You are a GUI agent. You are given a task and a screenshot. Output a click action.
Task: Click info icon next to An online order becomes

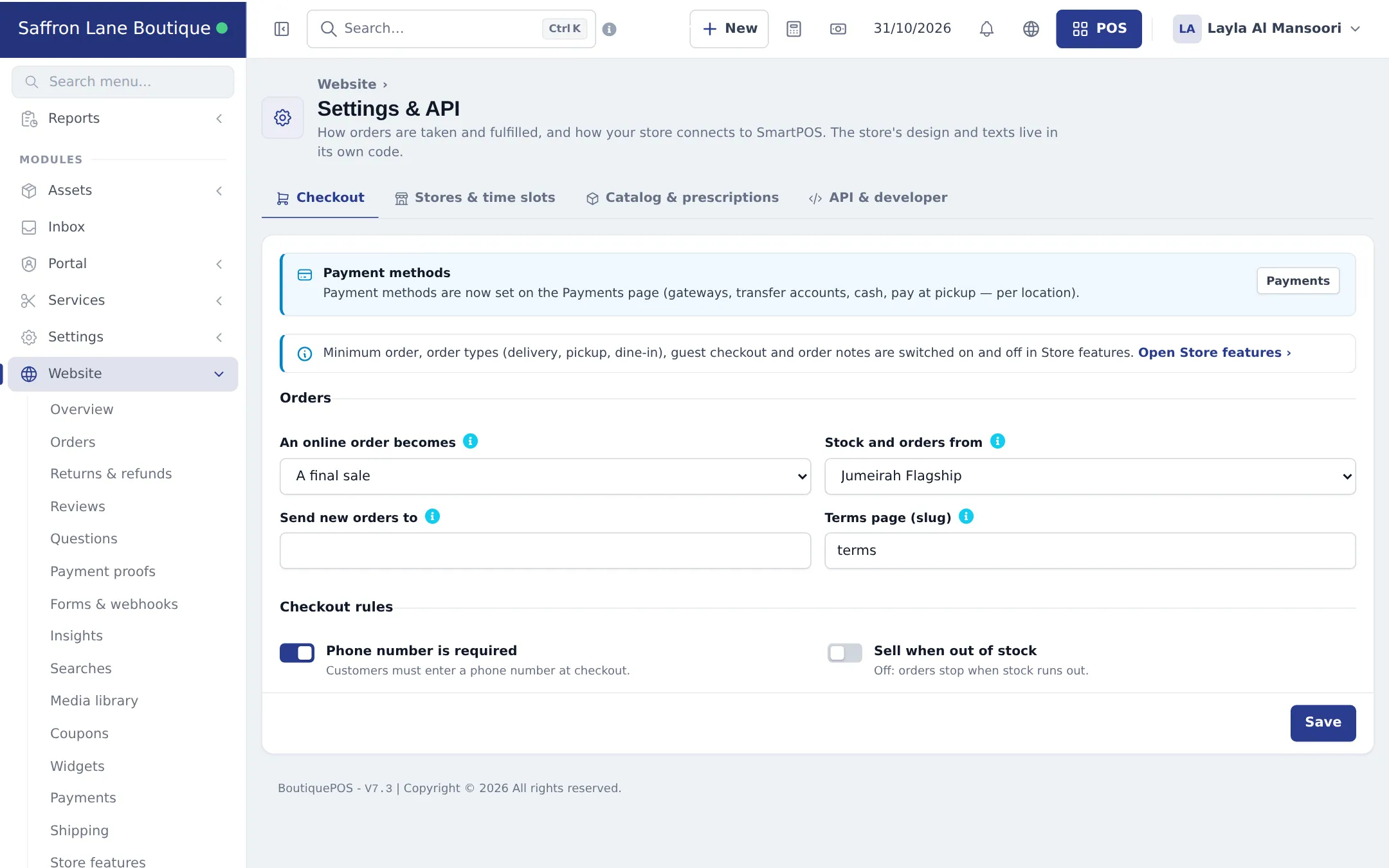471,441
